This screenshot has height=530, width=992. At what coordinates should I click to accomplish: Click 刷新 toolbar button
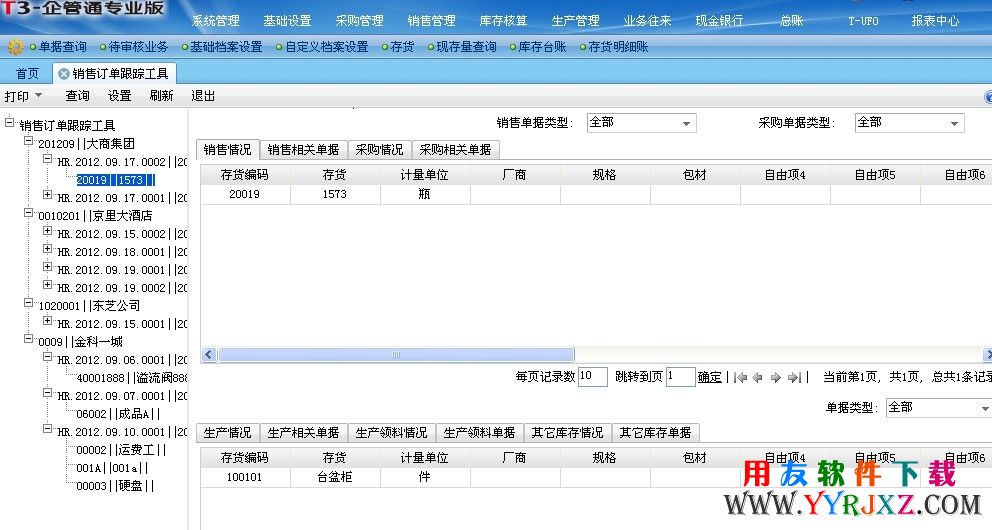161,96
